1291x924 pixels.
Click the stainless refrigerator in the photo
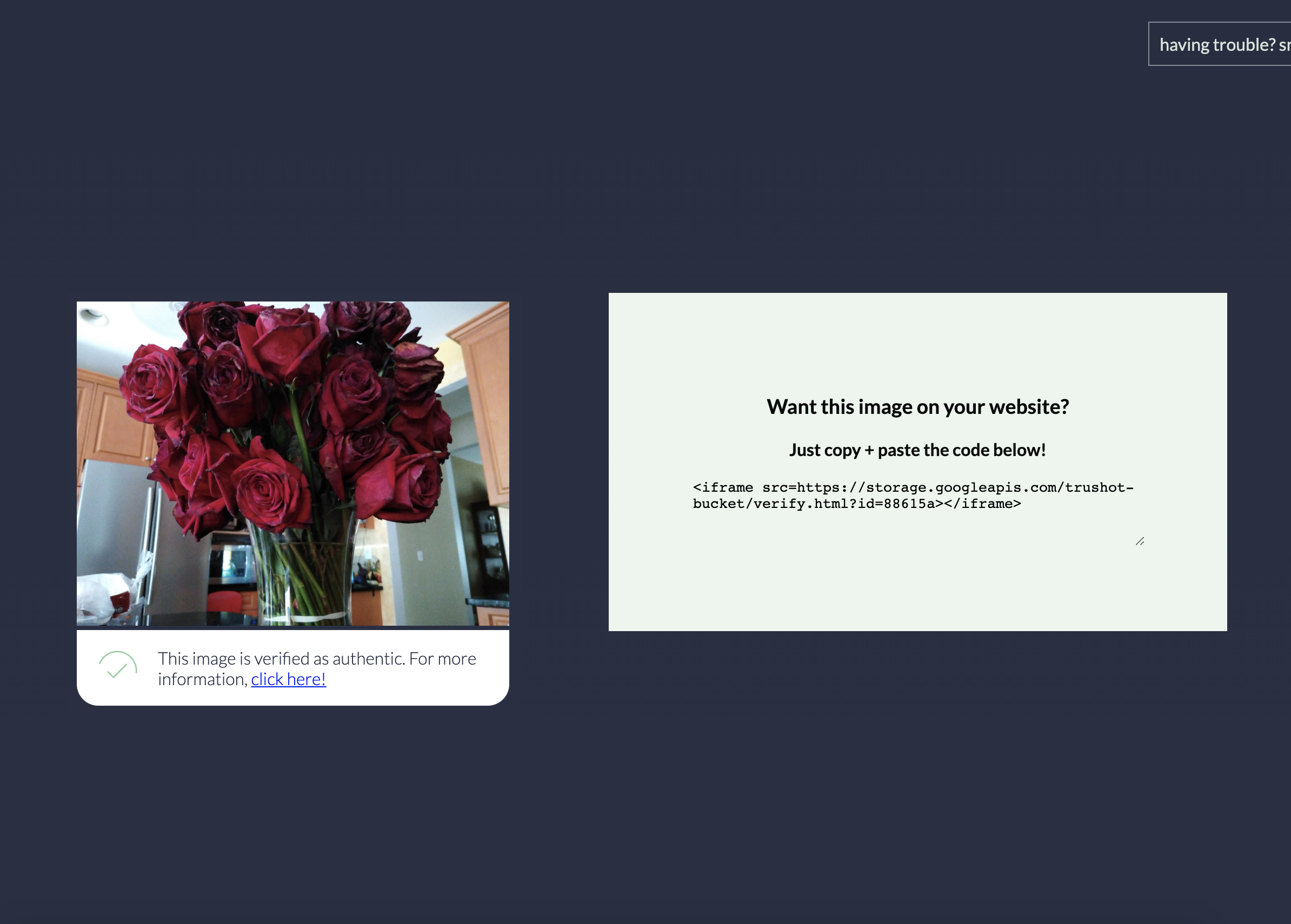click(117, 524)
